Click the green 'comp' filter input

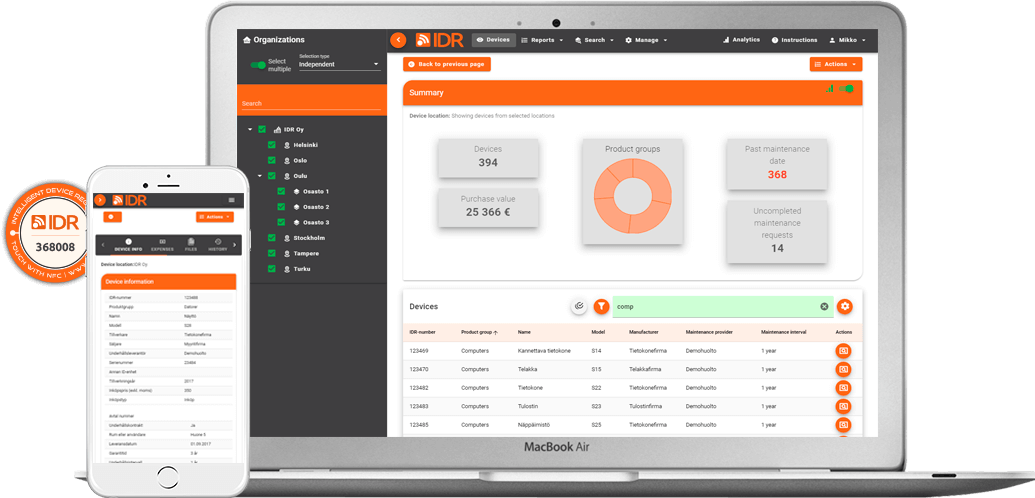click(x=723, y=306)
